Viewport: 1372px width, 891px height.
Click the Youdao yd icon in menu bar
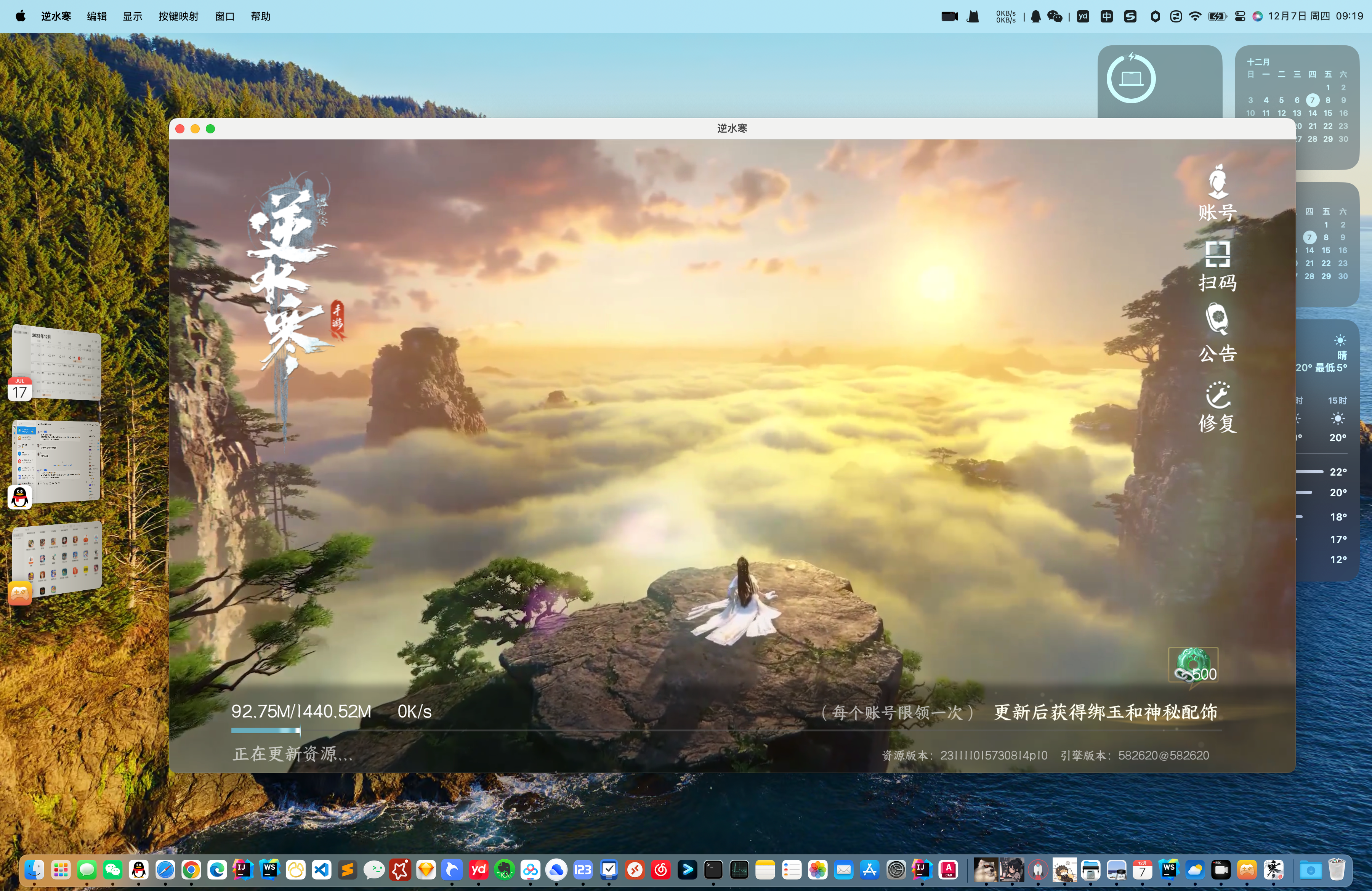1083,16
